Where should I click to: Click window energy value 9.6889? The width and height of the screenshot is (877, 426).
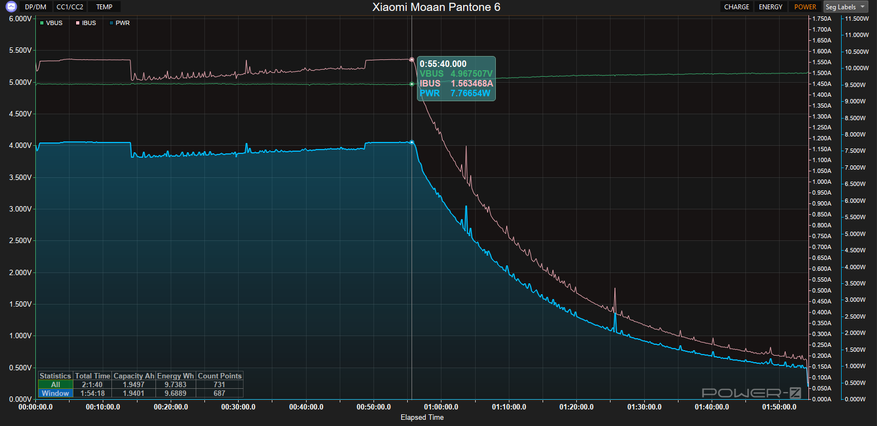pos(176,393)
